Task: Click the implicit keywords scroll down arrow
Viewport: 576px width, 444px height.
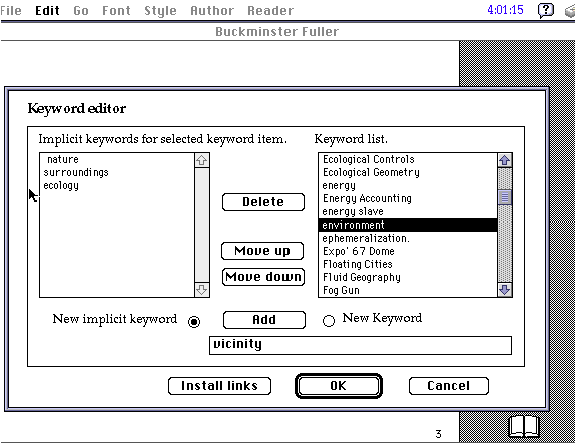Action: 202,290
